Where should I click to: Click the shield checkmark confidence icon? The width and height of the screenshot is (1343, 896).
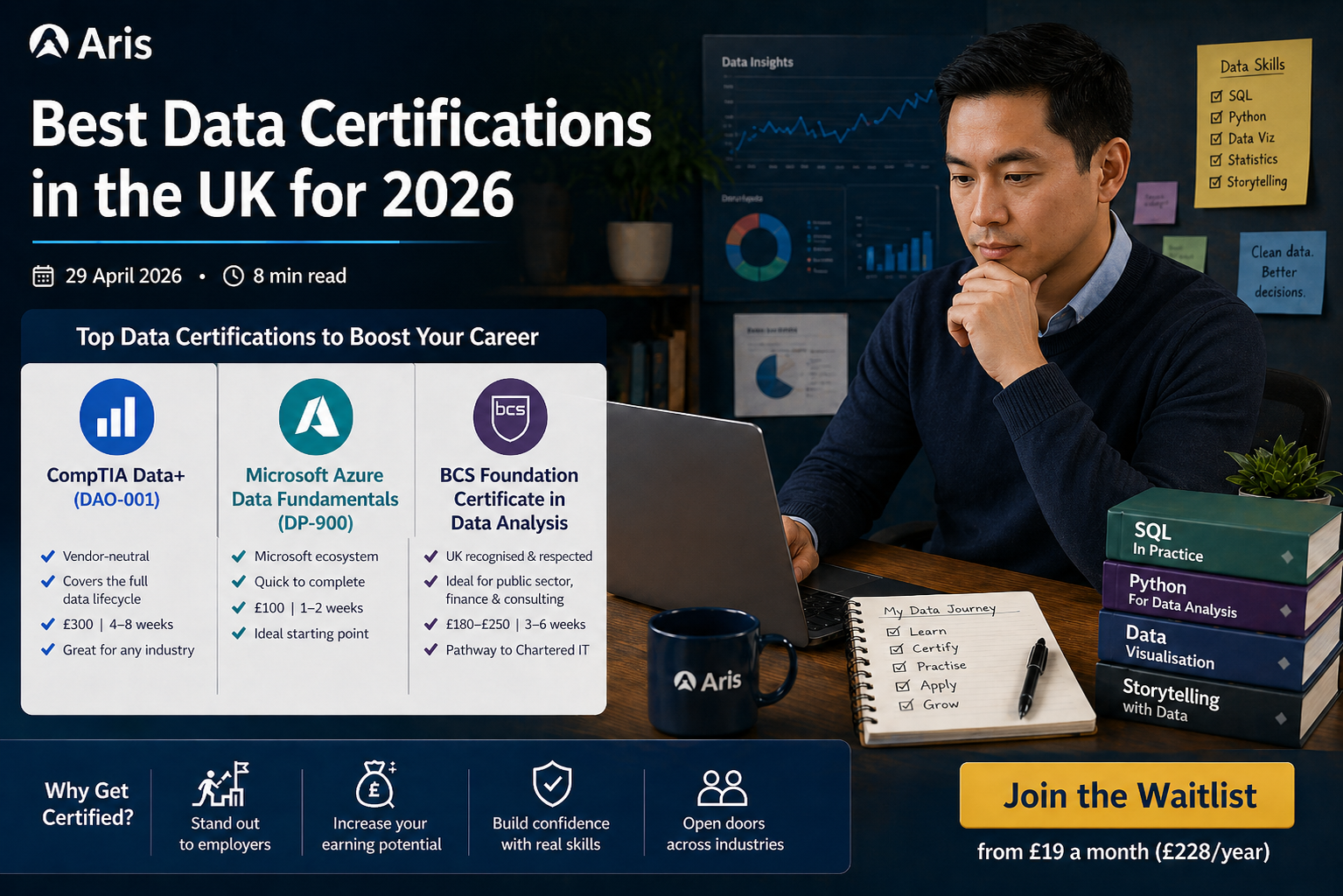tap(552, 784)
